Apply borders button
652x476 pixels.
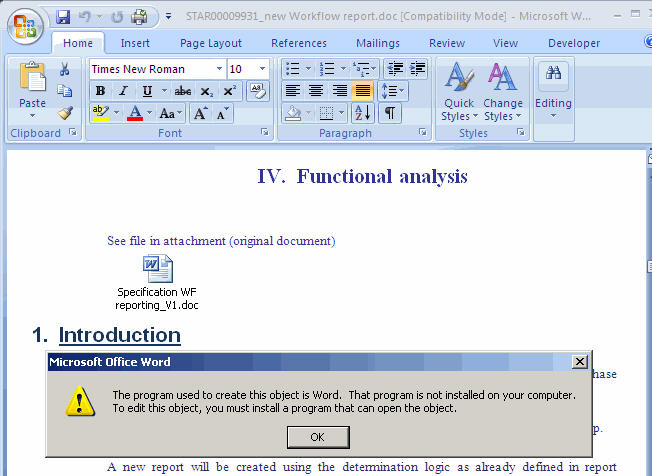pyautogui.click(x=326, y=113)
